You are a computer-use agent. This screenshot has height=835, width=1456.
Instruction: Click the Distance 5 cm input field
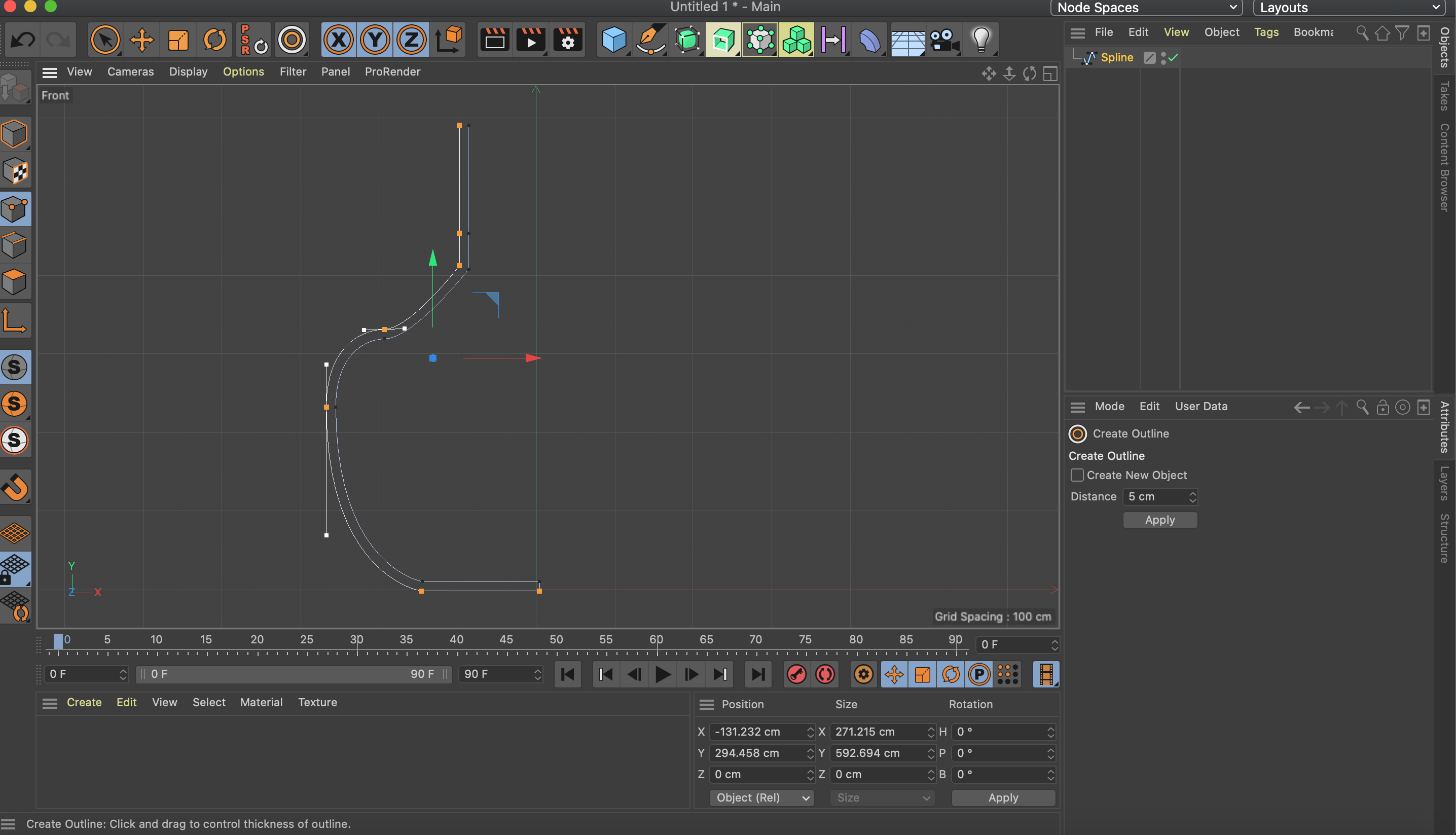point(1154,497)
